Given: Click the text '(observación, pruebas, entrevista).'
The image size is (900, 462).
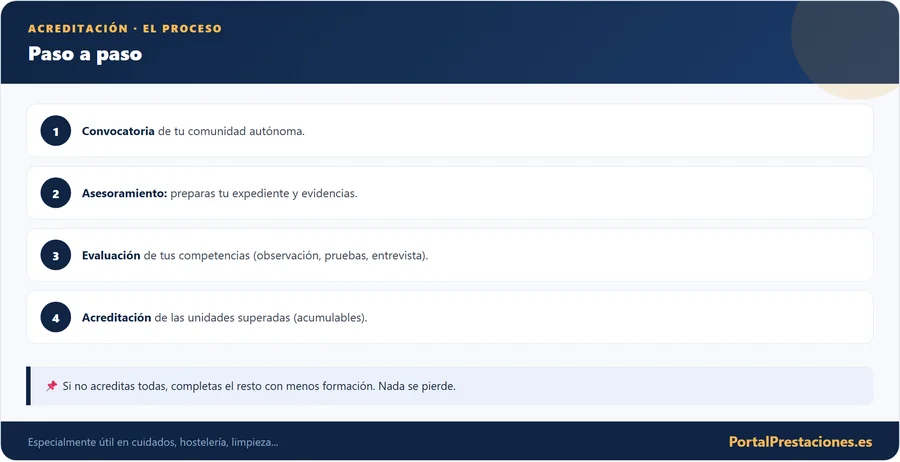Looking at the screenshot, I should tap(341, 255).
